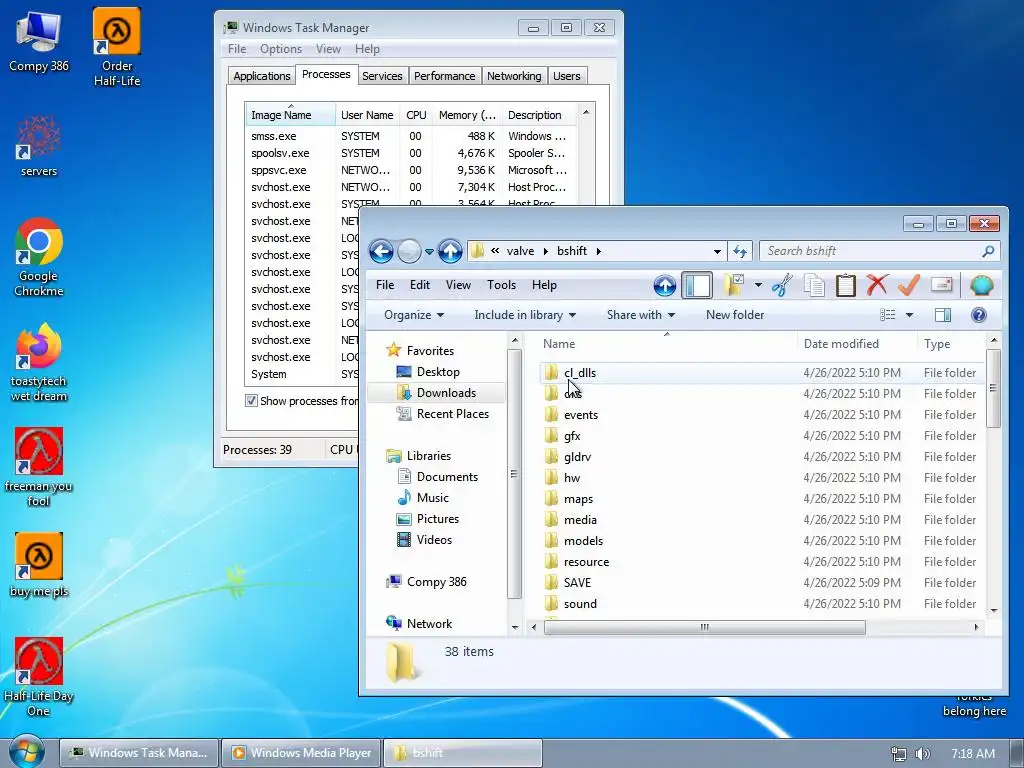
Task: Click the New folder button
Action: 735,315
